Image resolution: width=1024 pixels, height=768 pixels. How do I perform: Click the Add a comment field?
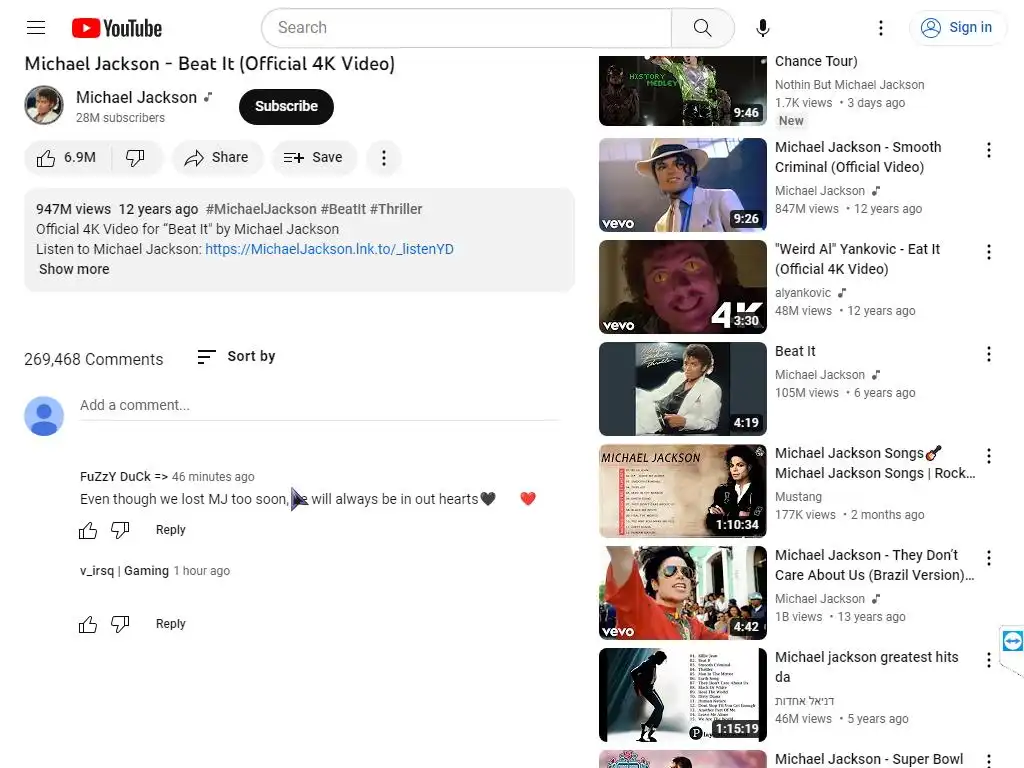[319, 406]
